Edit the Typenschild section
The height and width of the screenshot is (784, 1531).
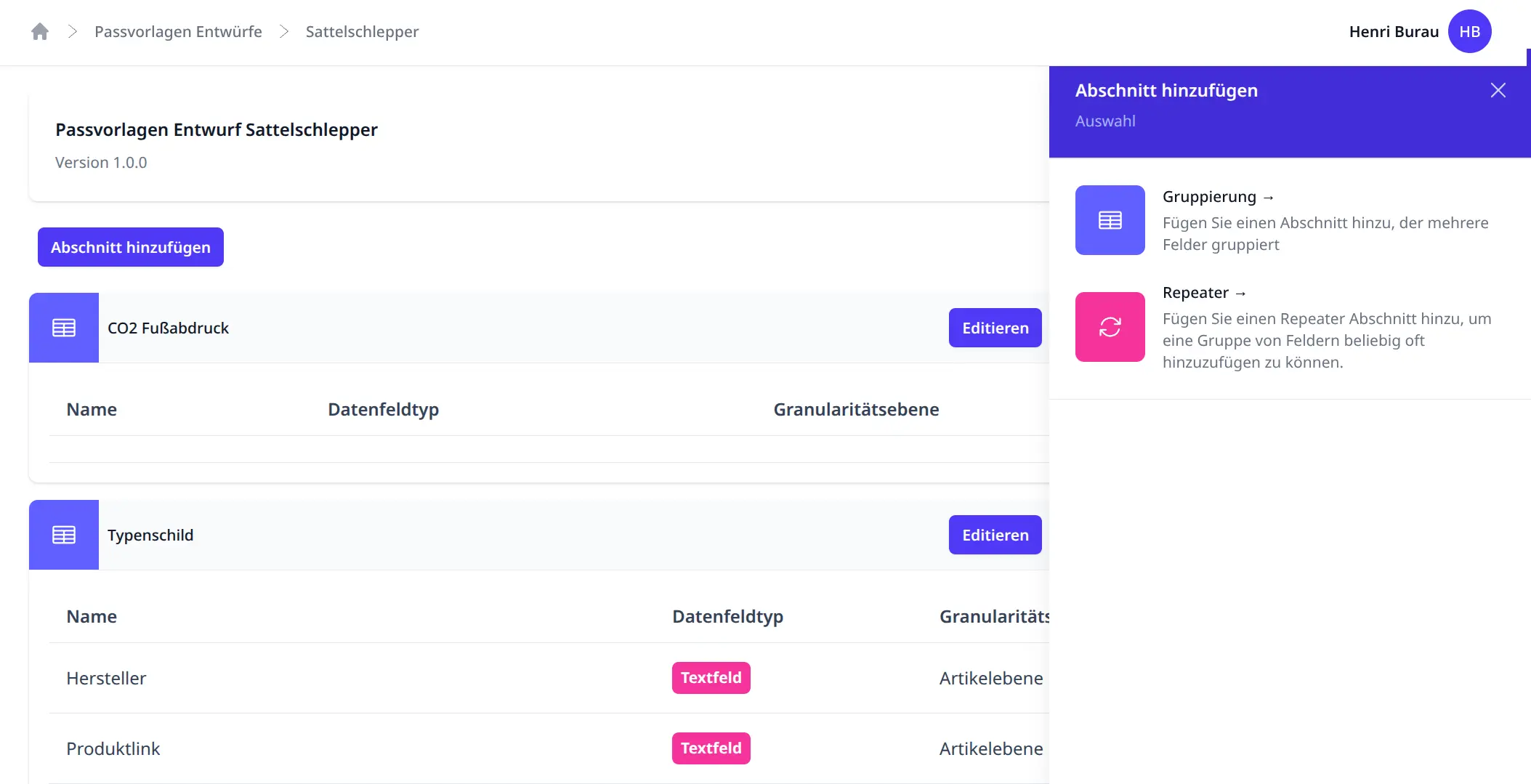995,535
